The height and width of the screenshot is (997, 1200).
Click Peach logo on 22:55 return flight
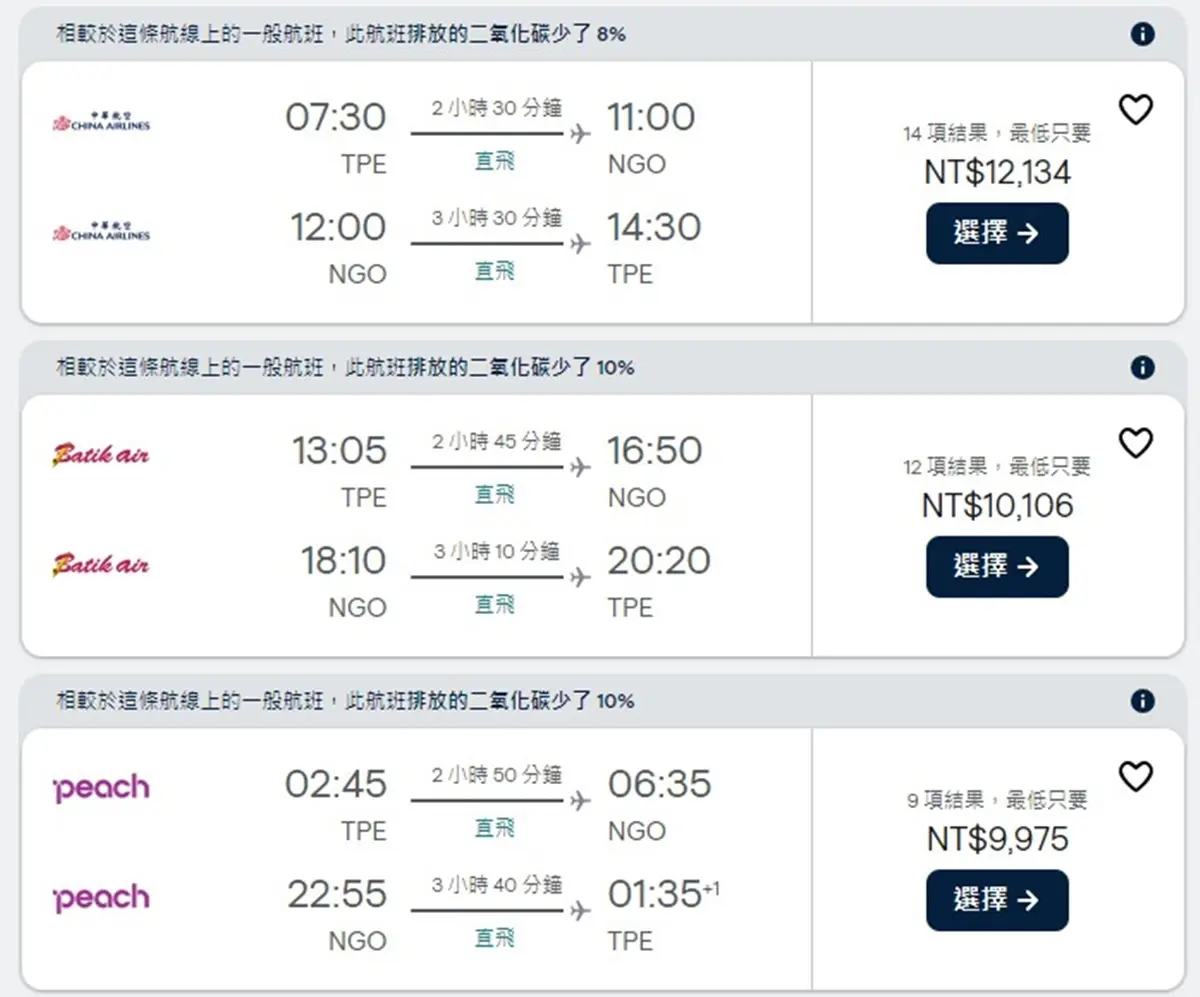pyautogui.click(x=101, y=898)
